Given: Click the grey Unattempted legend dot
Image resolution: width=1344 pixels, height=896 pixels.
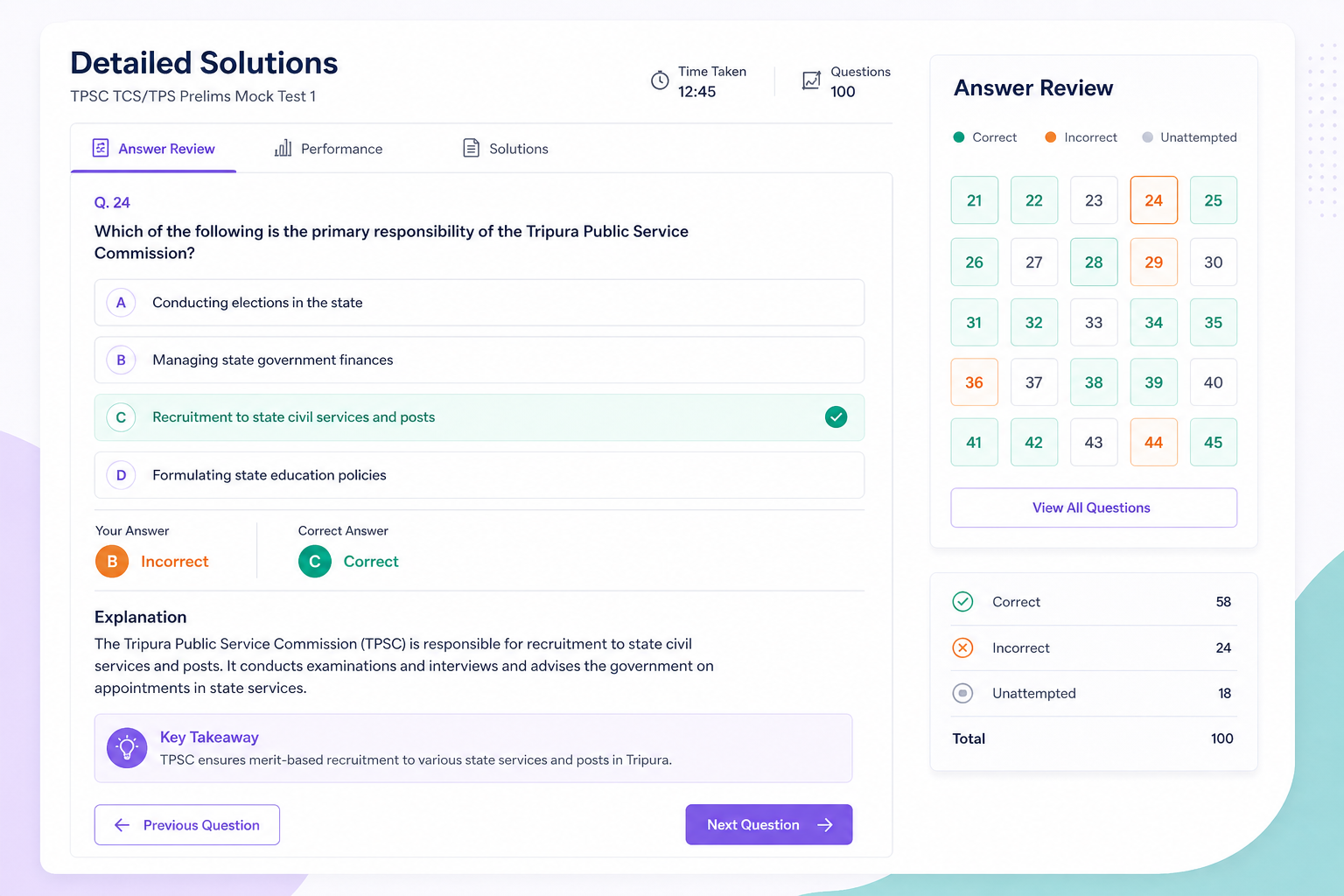Looking at the screenshot, I should pyautogui.click(x=1148, y=137).
